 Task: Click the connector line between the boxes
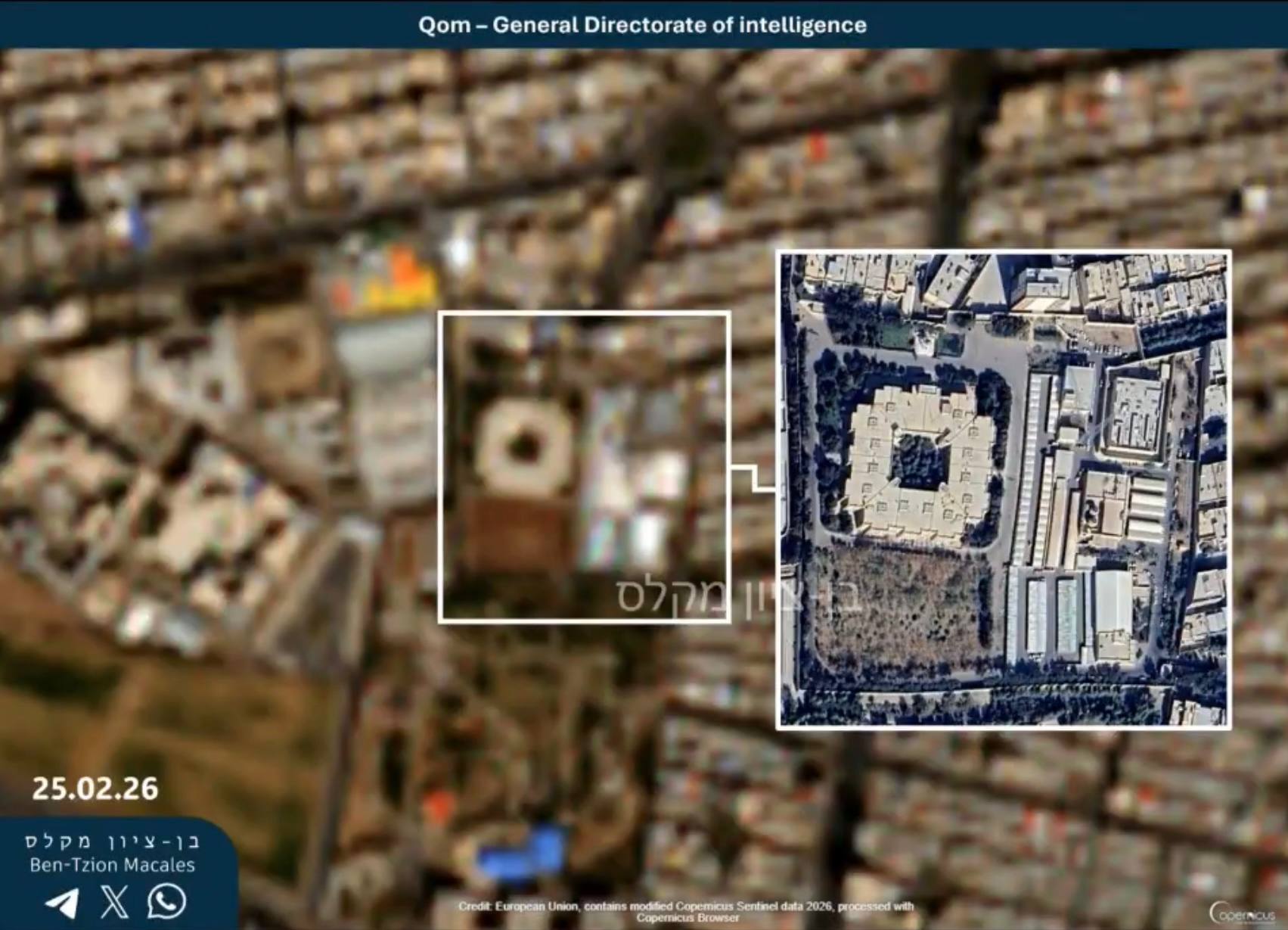[x=753, y=478]
